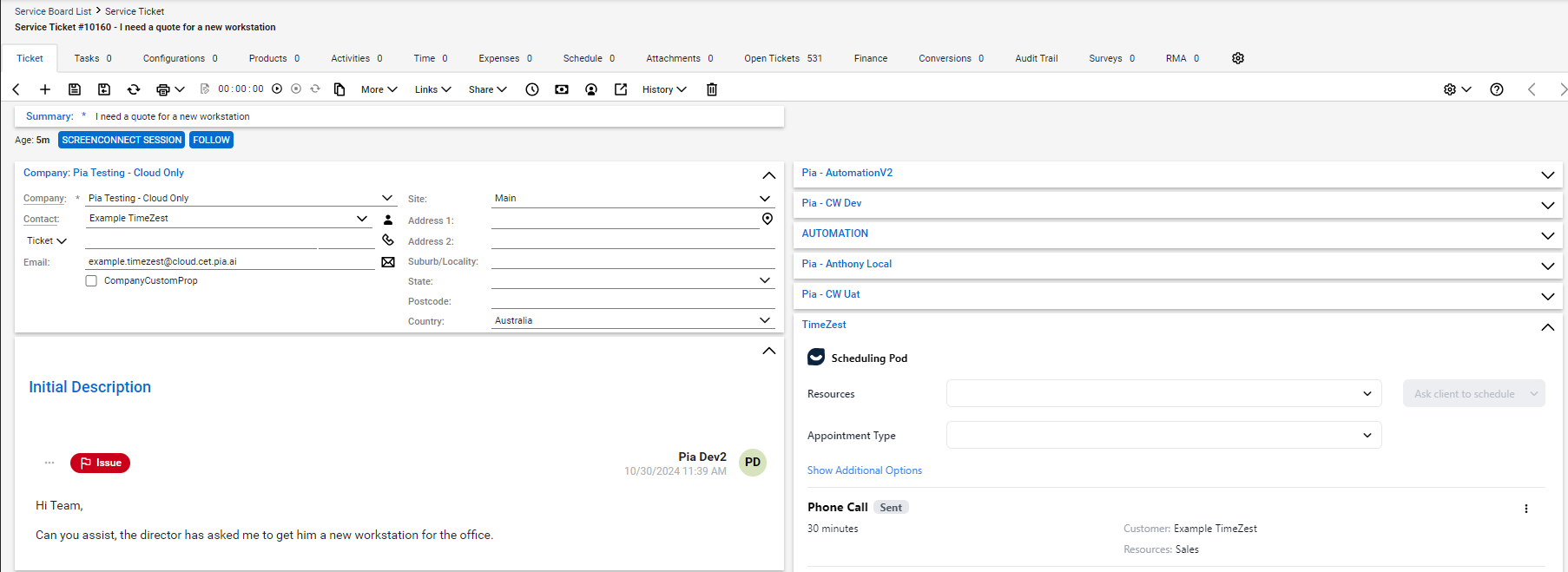This screenshot has height=572, width=1568.
Task: Open the toolbar gear settings menu at right
Action: click(x=1457, y=89)
